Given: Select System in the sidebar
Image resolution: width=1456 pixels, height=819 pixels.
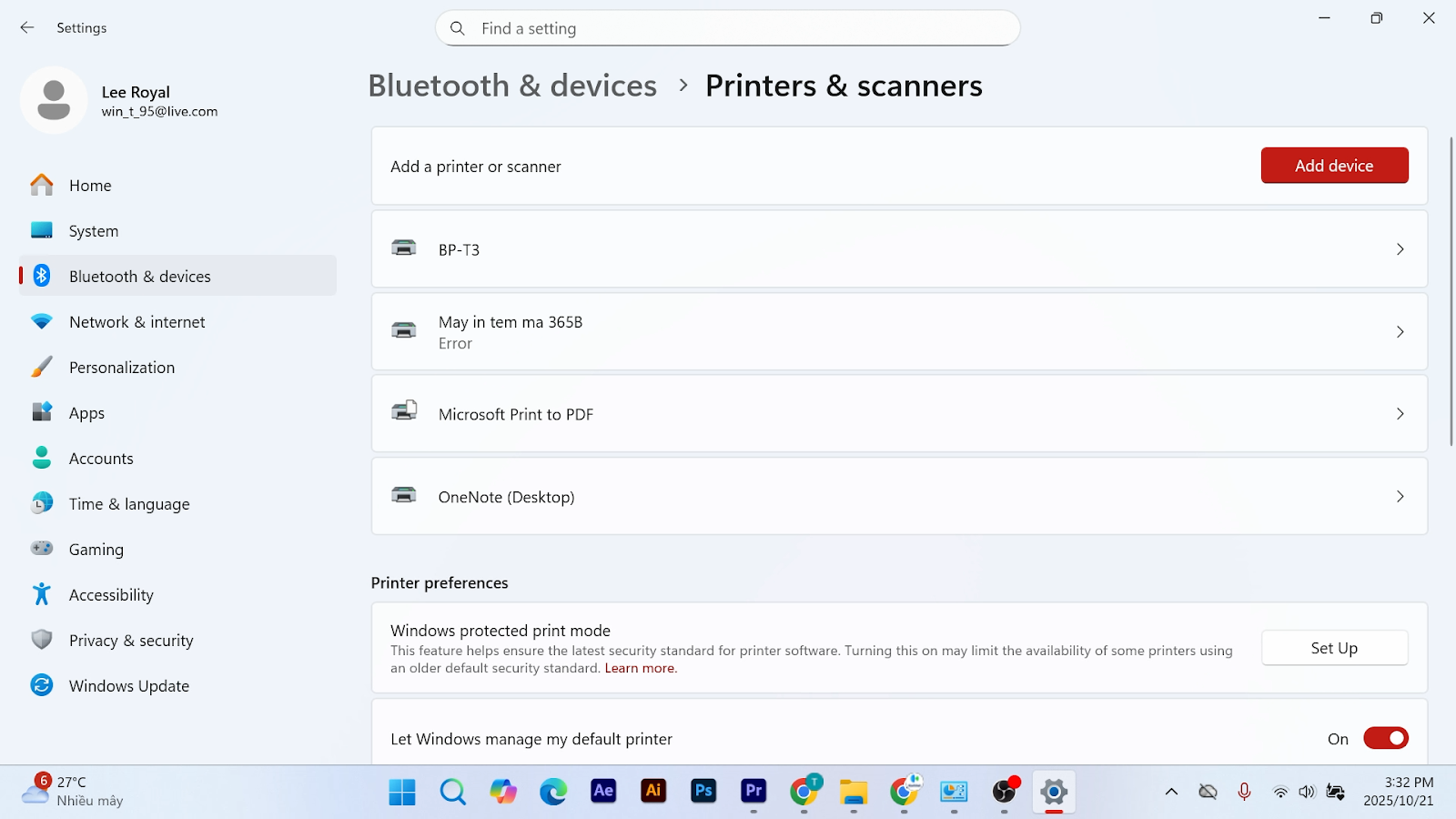Looking at the screenshot, I should pyautogui.click(x=178, y=230).
